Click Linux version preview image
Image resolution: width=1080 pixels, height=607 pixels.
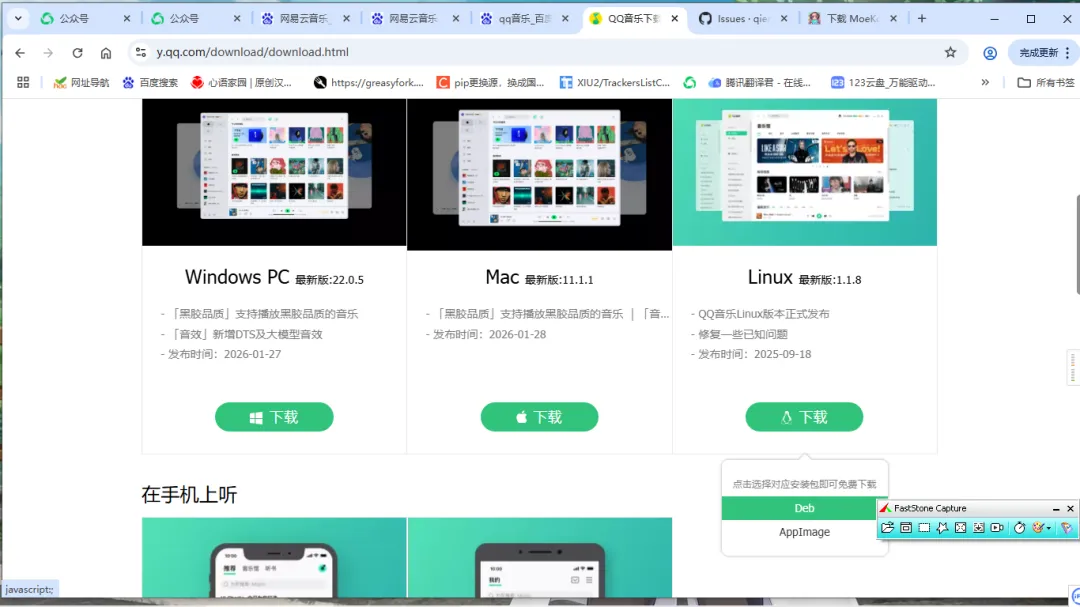[x=804, y=172]
